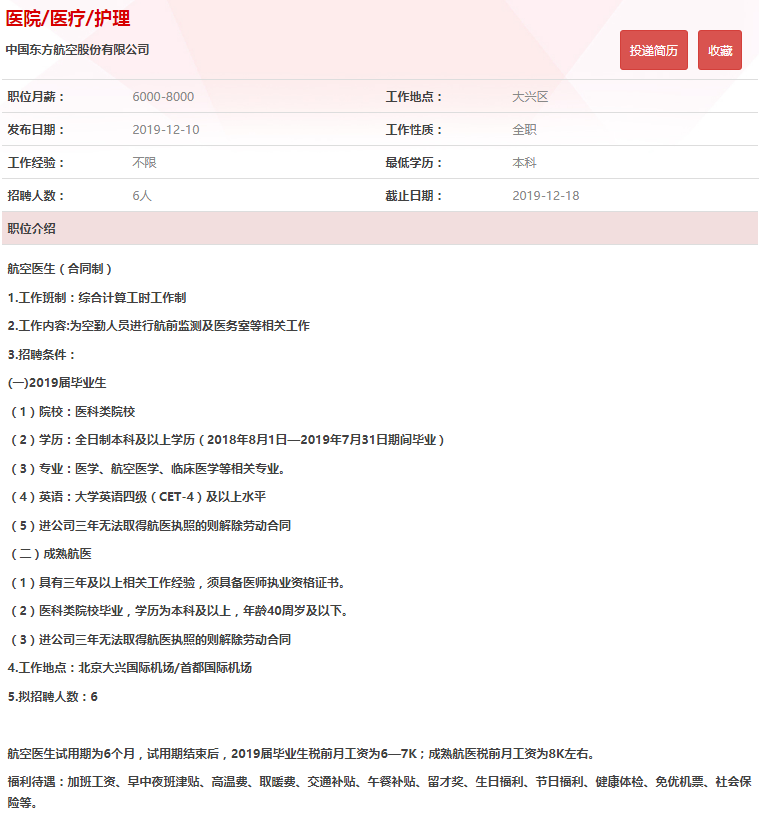Click the line 专业：医学、航空医学、临床医学
The height and width of the screenshot is (815, 759).
click(x=148, y=468)
